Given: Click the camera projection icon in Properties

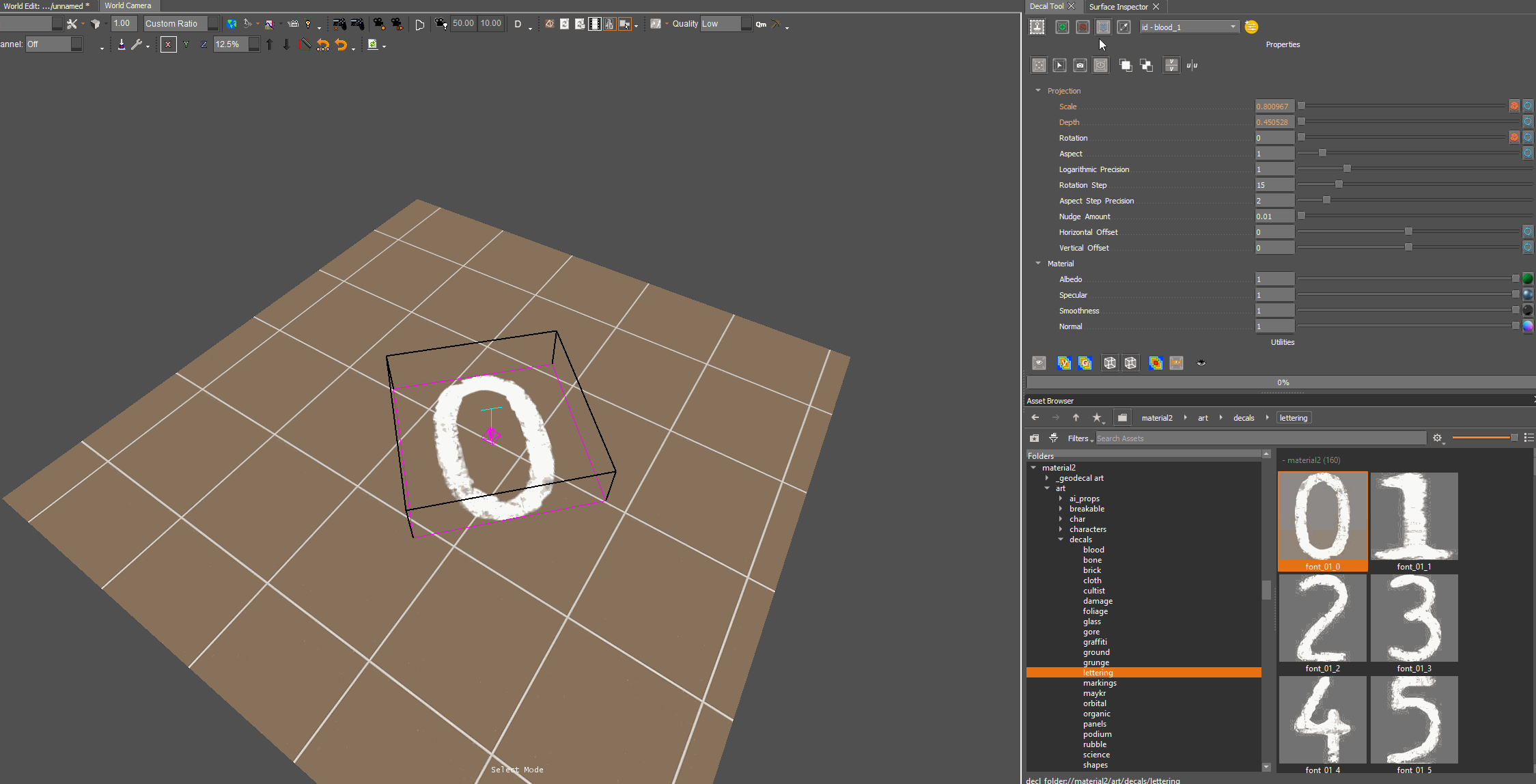Looking at the screenshot, I should pyautogui.click(x=1080, y=66).
